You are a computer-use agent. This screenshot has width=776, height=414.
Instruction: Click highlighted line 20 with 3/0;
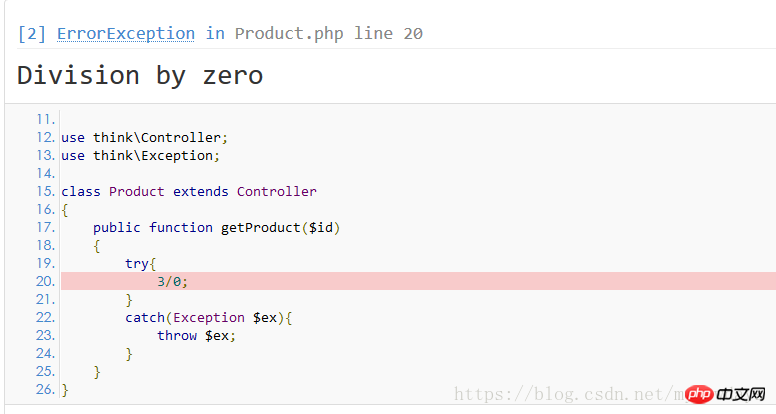pyautogui.click(x=418, y=281)
